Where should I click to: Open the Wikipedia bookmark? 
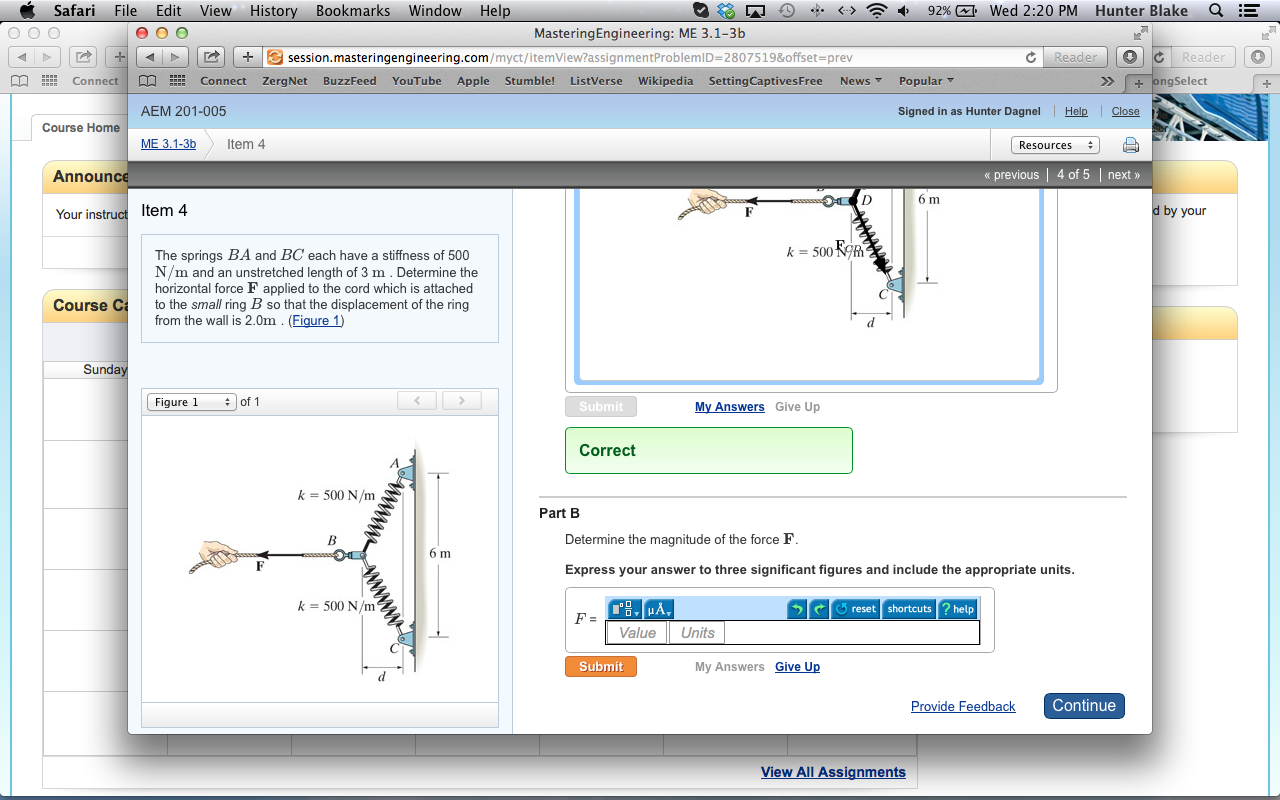(x=665, y=81)
